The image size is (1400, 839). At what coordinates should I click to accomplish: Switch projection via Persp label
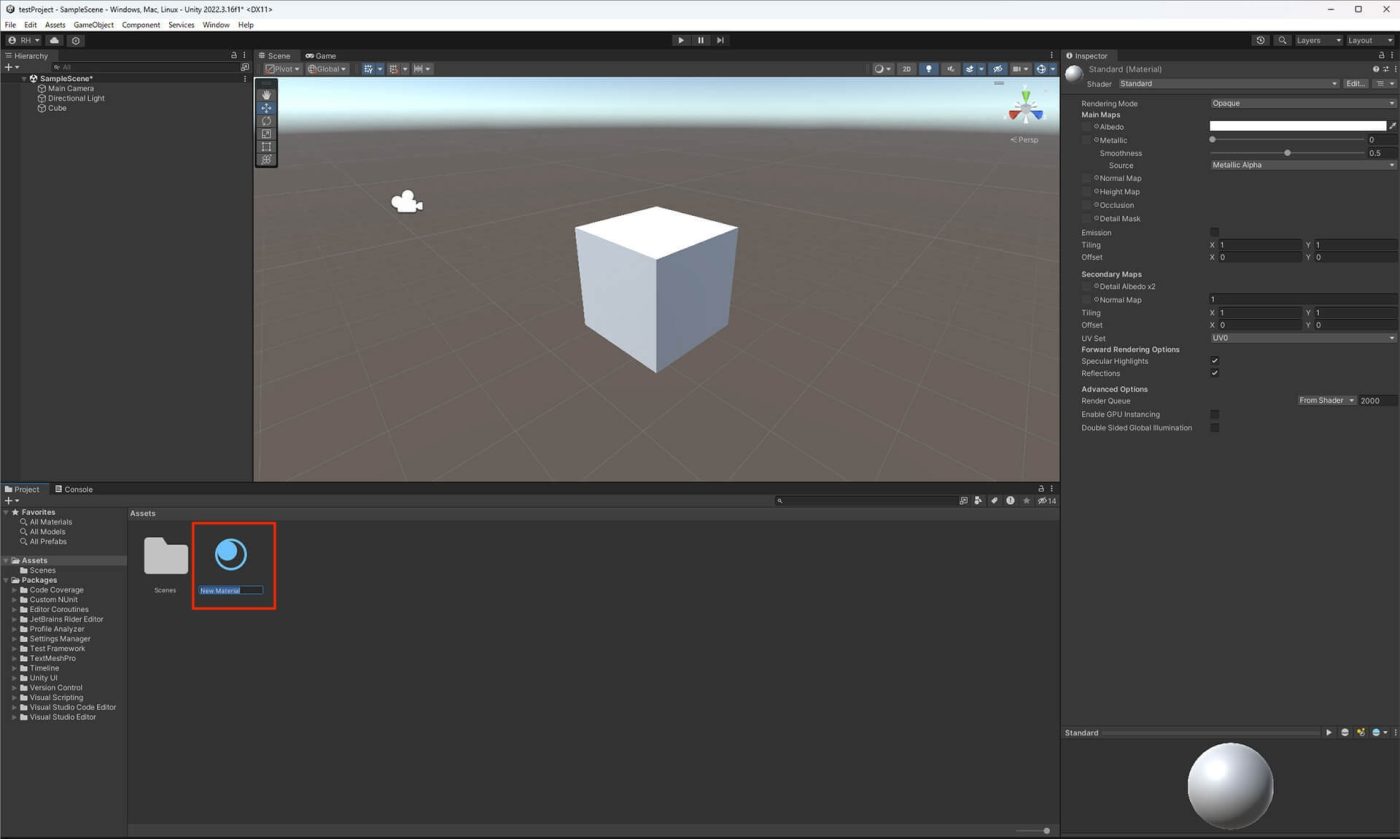1025,140
